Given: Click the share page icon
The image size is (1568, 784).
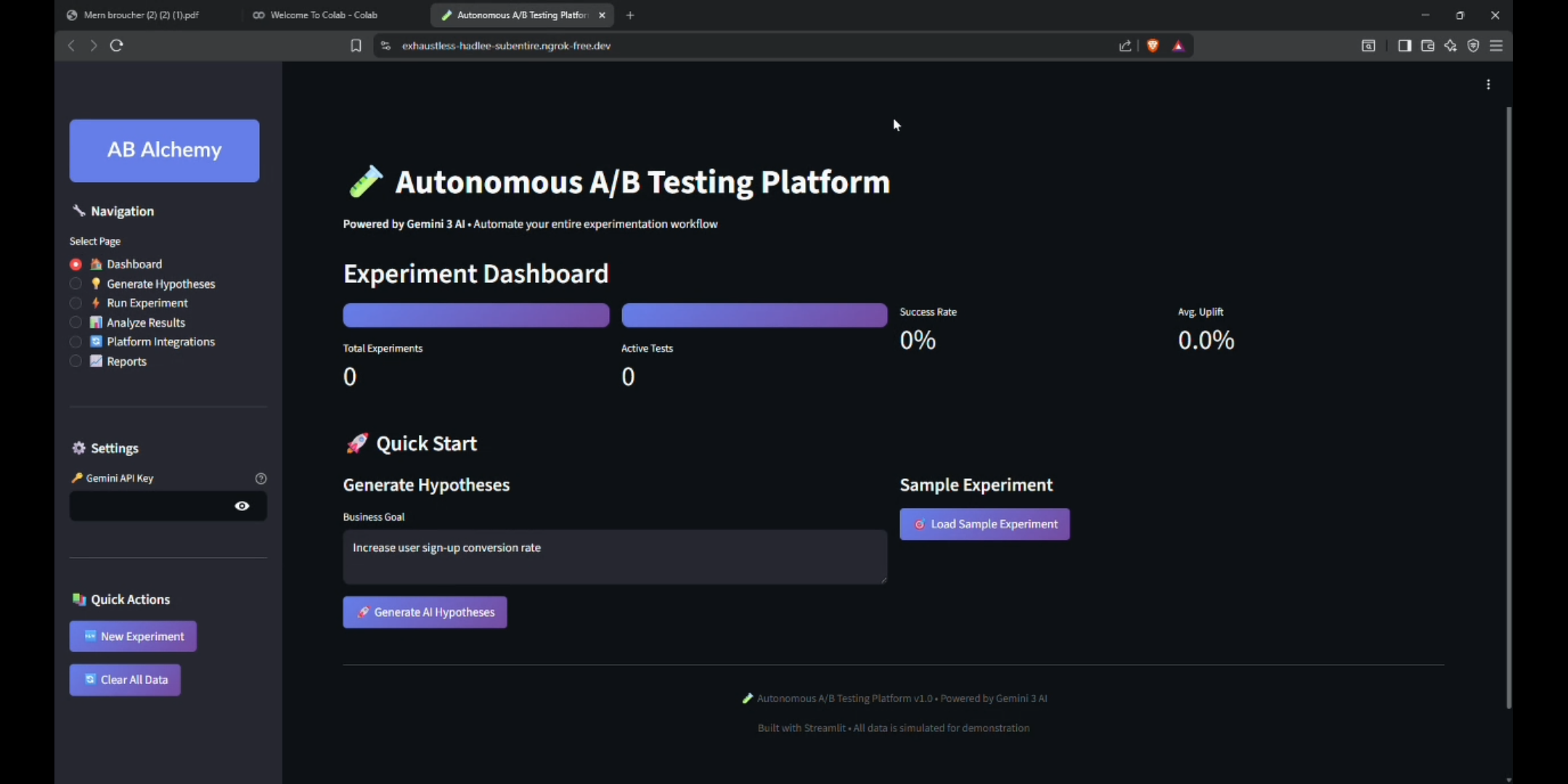Looking at the screenshot, I should (x=1125, y=46).
